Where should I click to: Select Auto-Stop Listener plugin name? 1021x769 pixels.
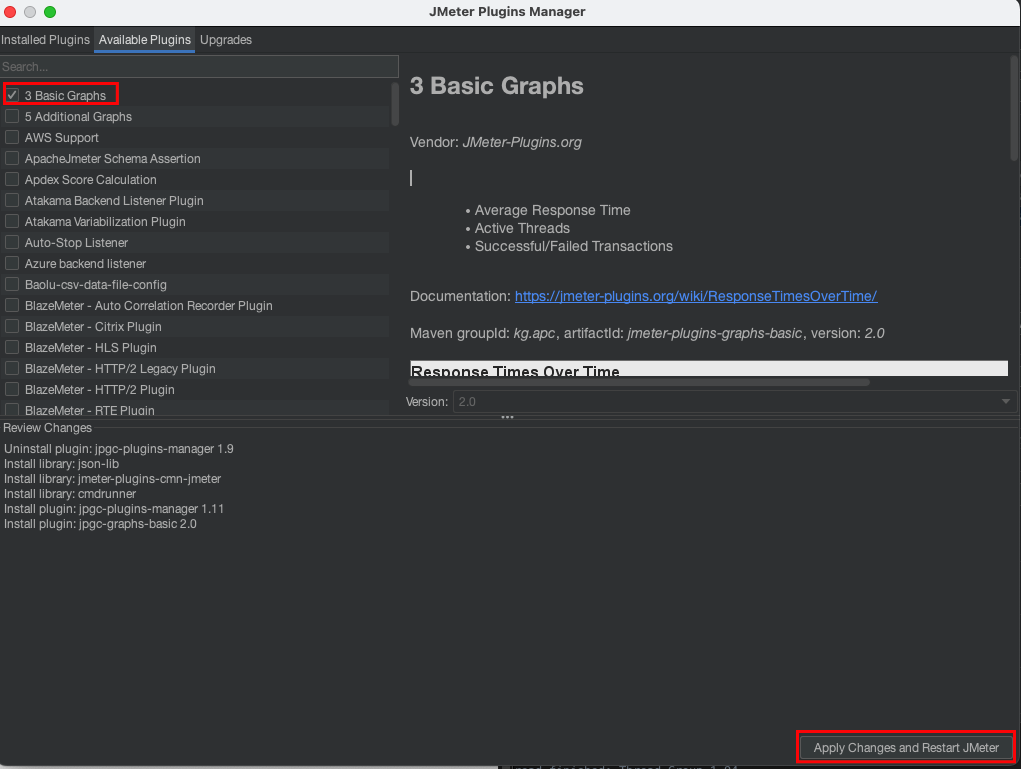click(x=76, y=243)
